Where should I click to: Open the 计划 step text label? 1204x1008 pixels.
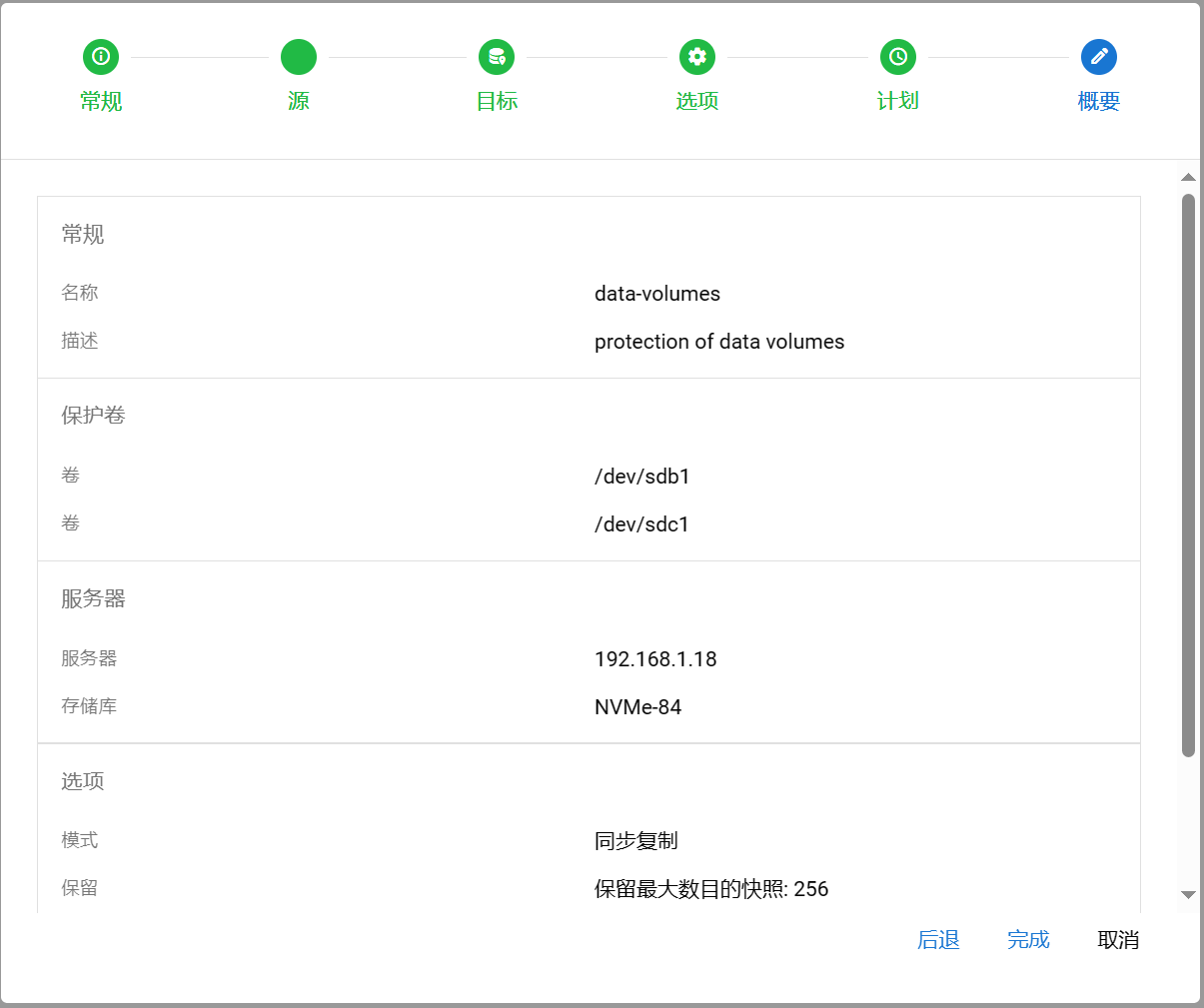(898, 101)
